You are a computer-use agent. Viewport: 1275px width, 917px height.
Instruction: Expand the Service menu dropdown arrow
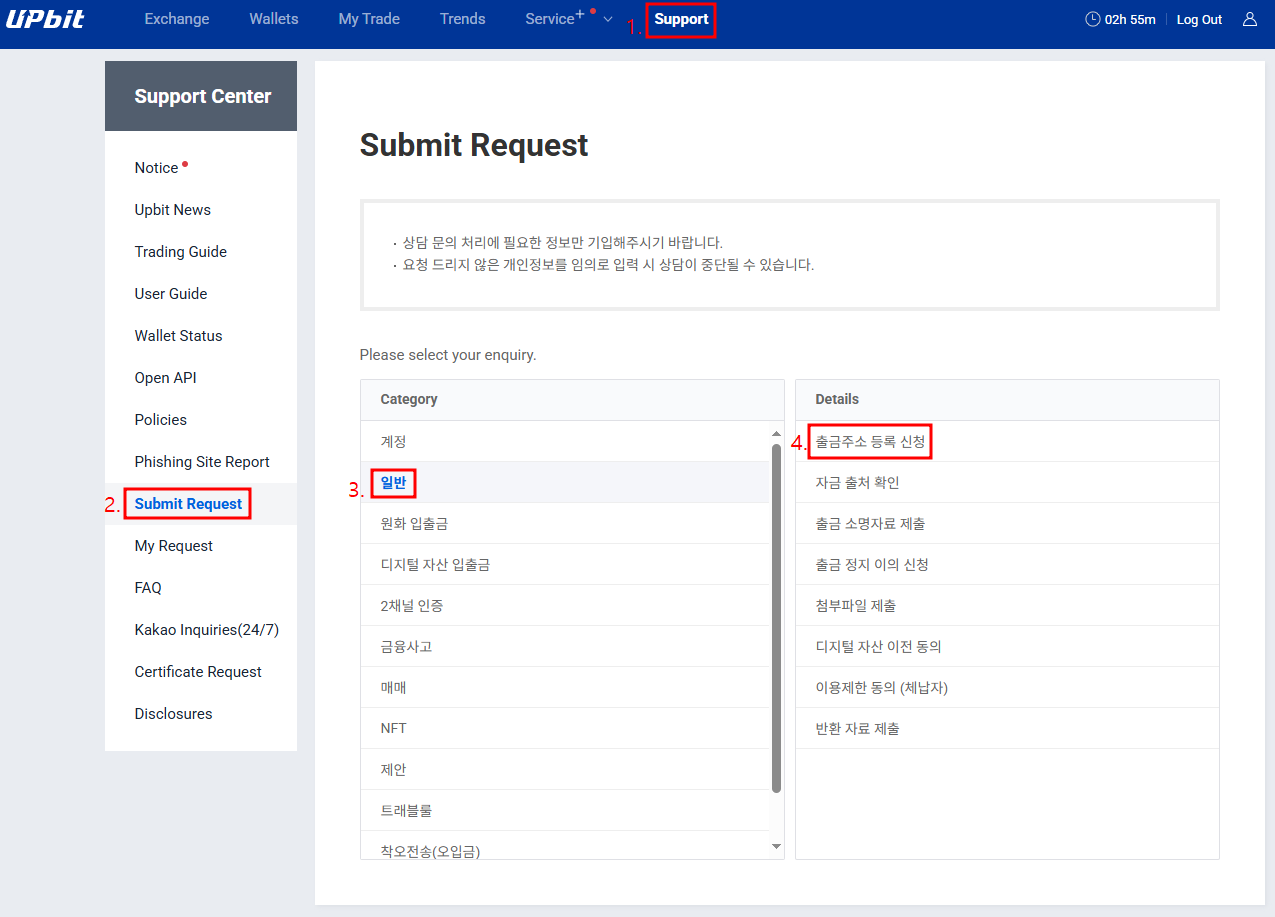pos(607,18)
